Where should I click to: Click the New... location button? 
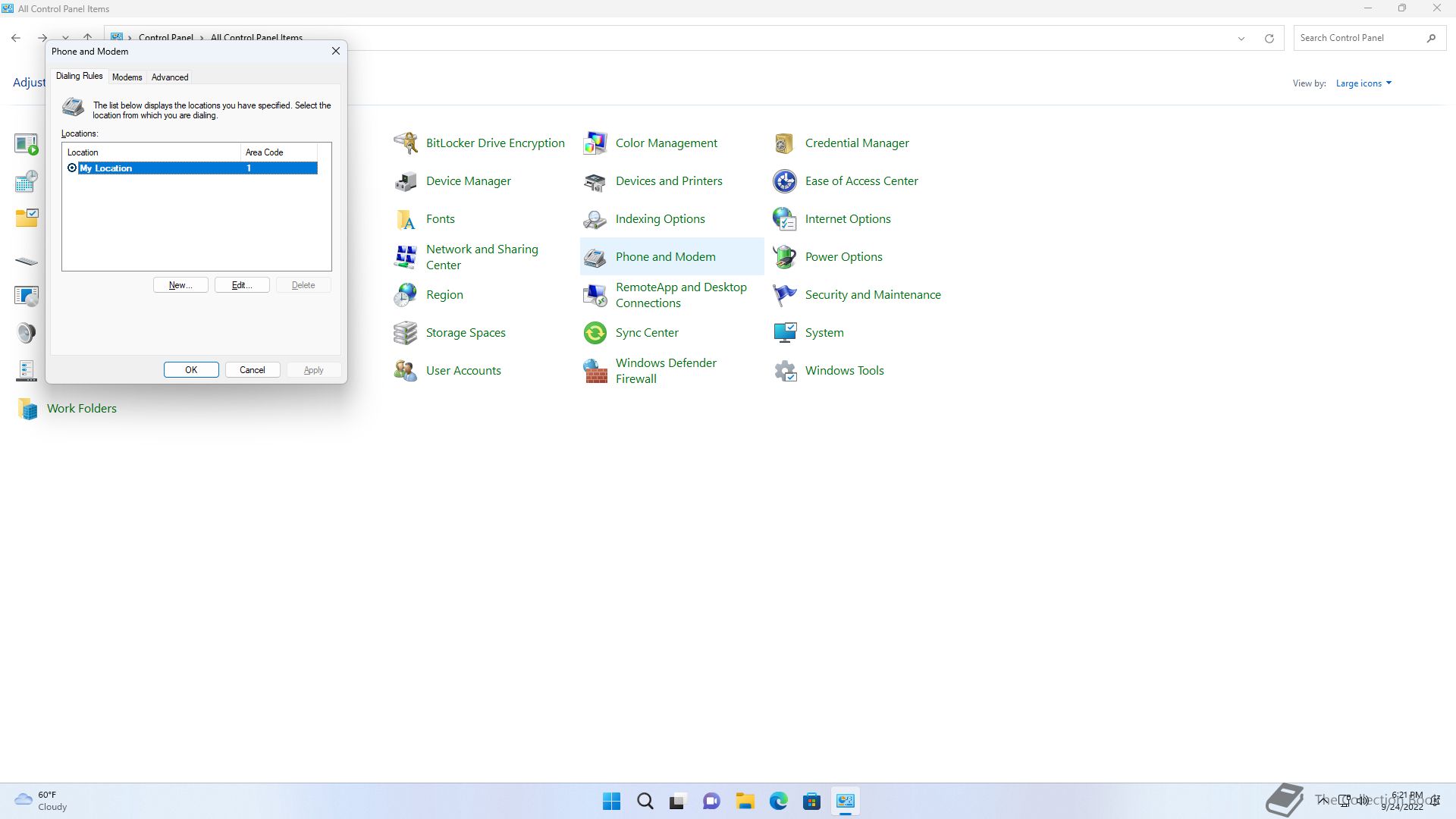pyautogui.click(x=180, y=285)
